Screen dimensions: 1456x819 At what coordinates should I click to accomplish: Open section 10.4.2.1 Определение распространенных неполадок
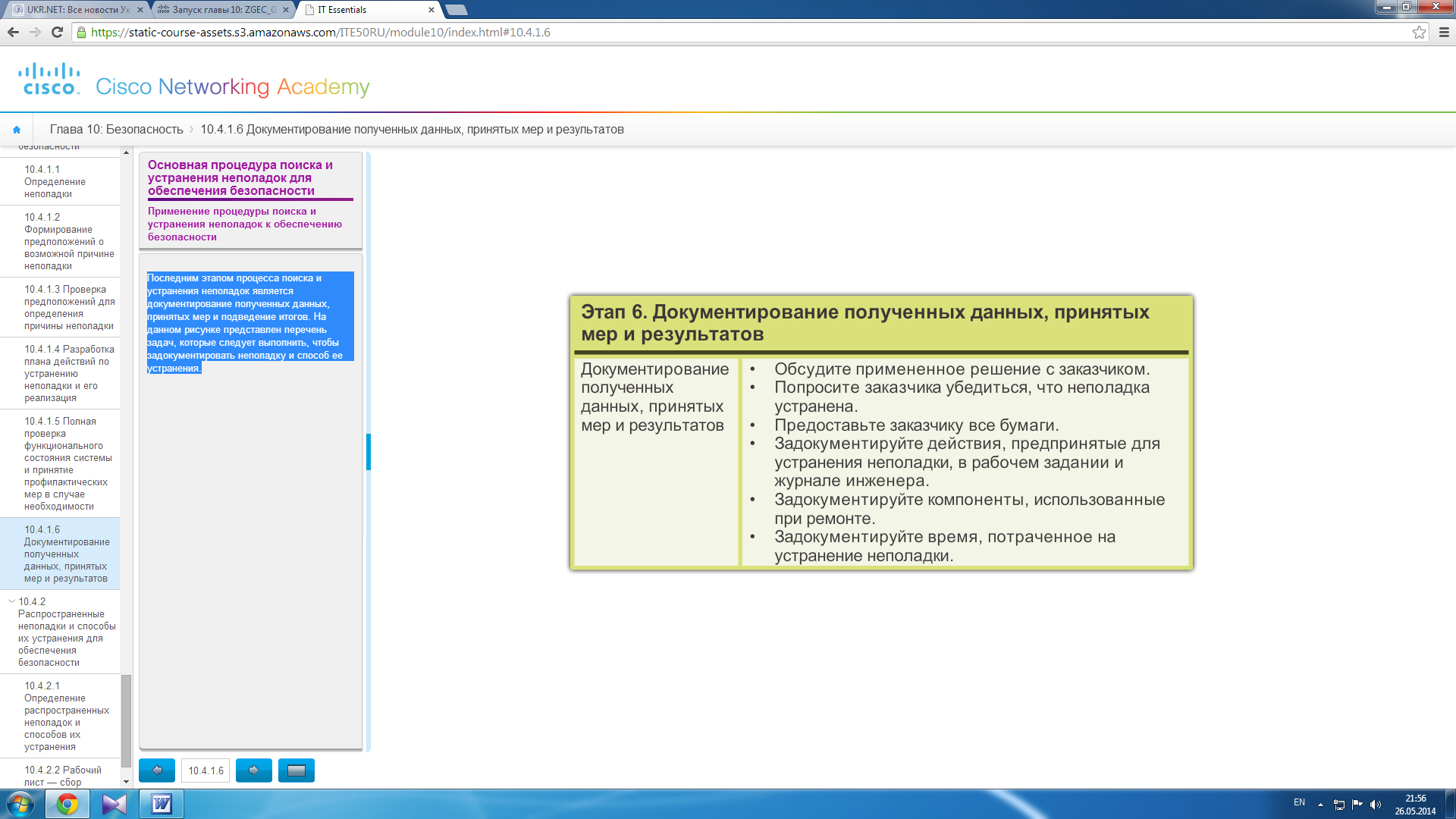pyautogui.click(x=60, y=716)
